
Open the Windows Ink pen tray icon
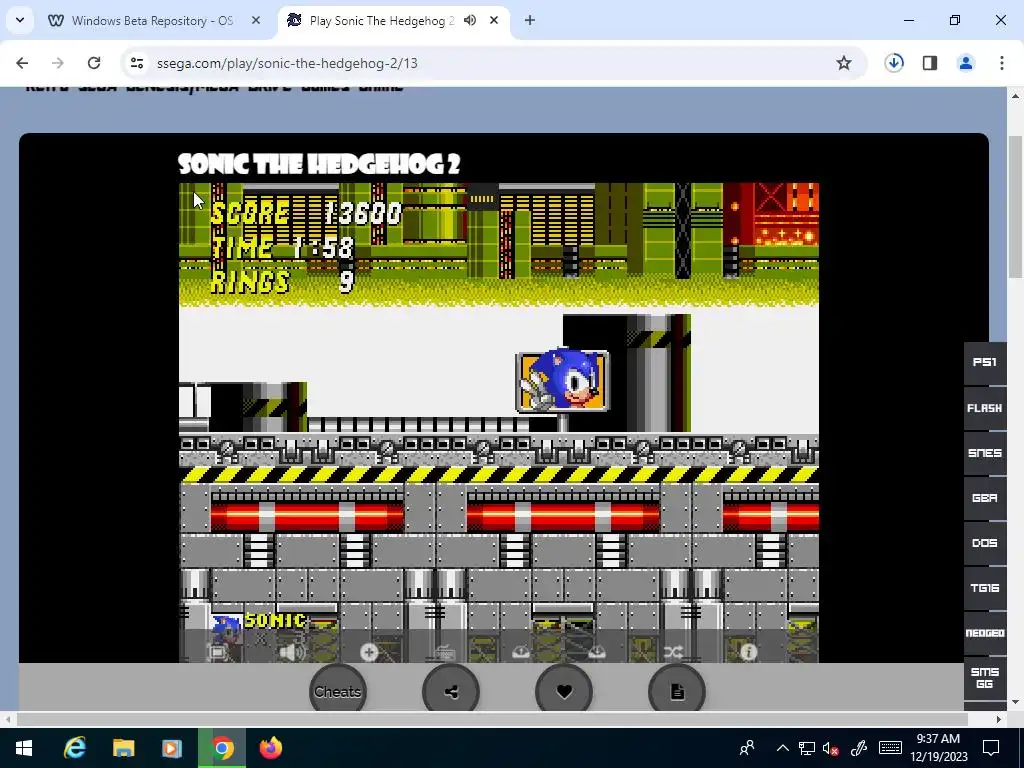tap(858, 748)
